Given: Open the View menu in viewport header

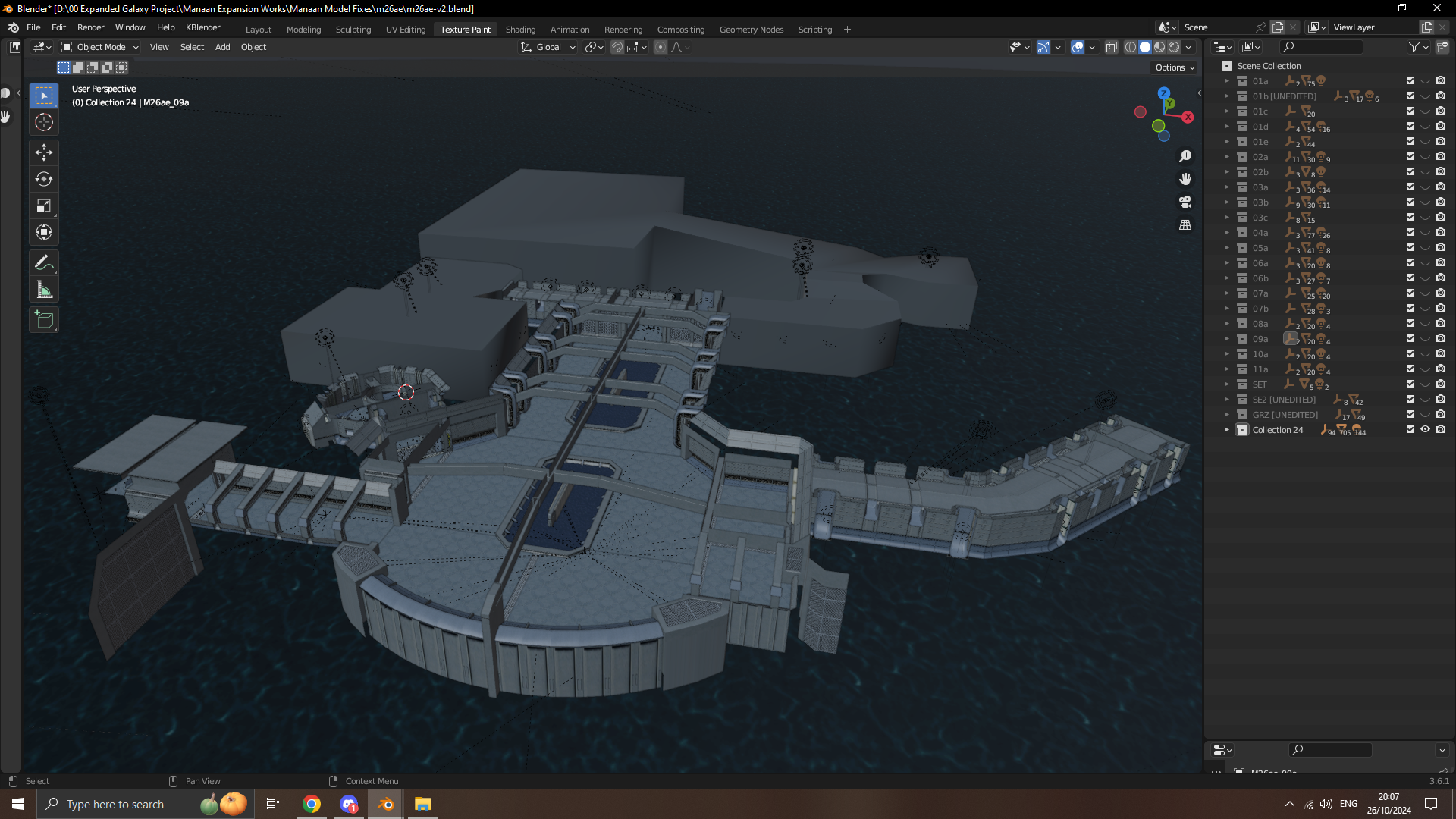Looking at the screenshot, I should click(x=159, y=47).
